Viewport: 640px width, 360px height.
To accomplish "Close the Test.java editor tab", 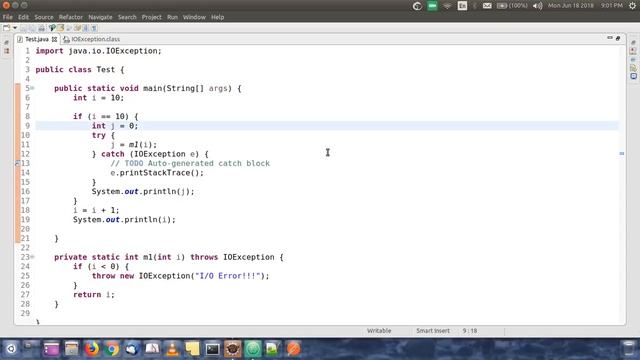I will [x=54, y=39].
